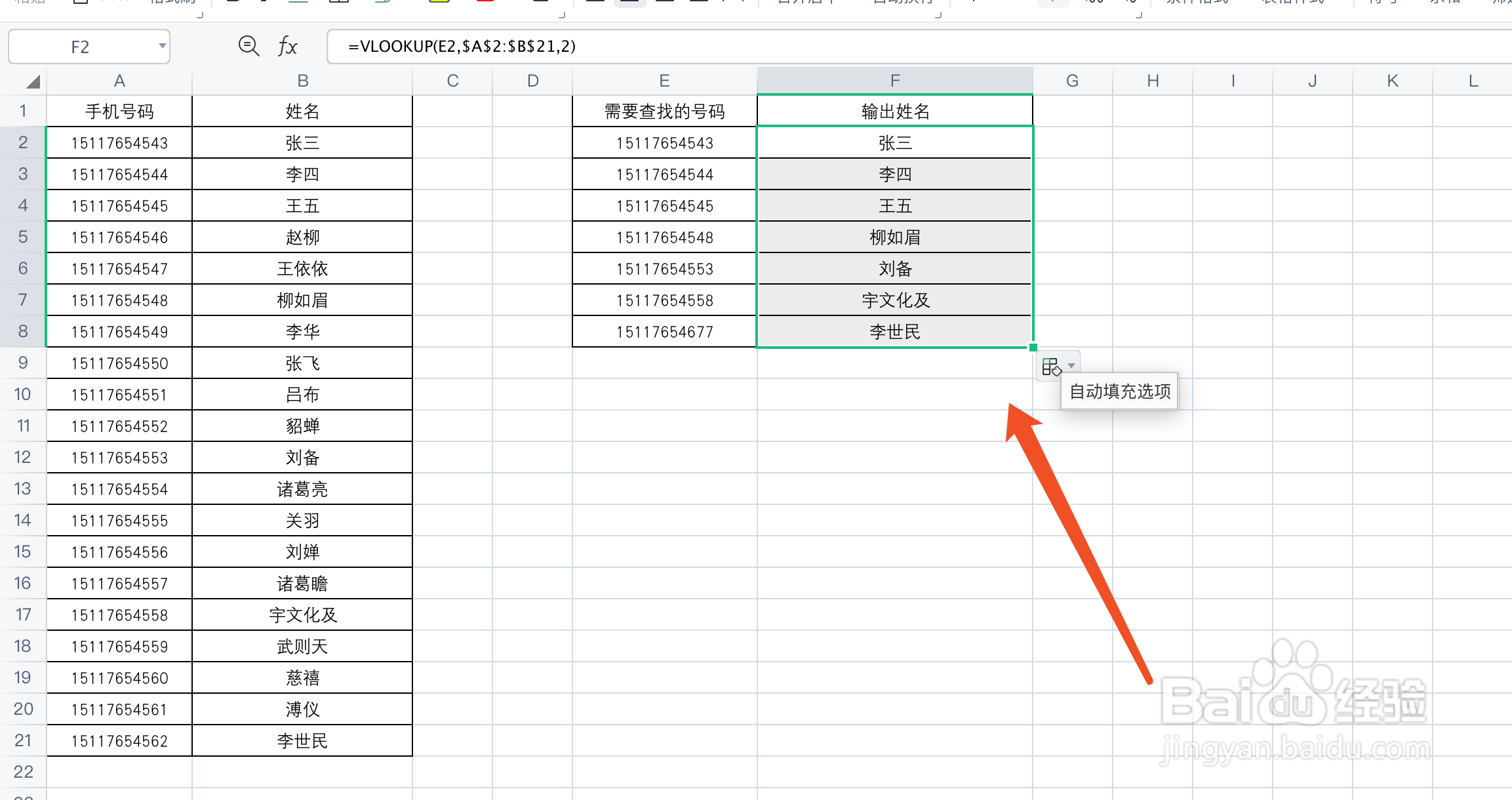Click phone number 15117654550 in column A

[119, 363]
